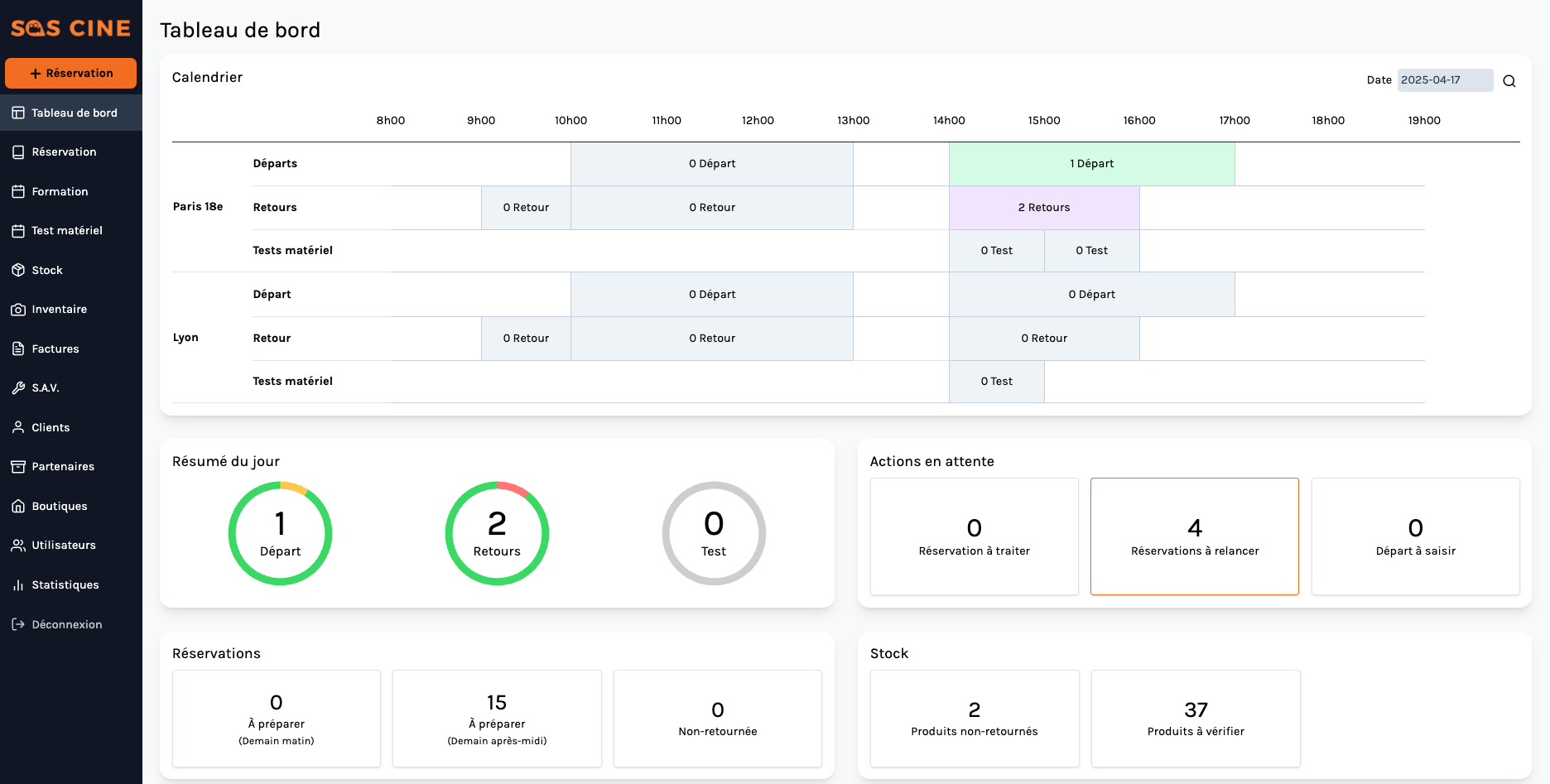The height and width of the screenshot is (784, 1550).
Task: Open the 4 Réservations à relancer card
Action: click(1195, 536)
